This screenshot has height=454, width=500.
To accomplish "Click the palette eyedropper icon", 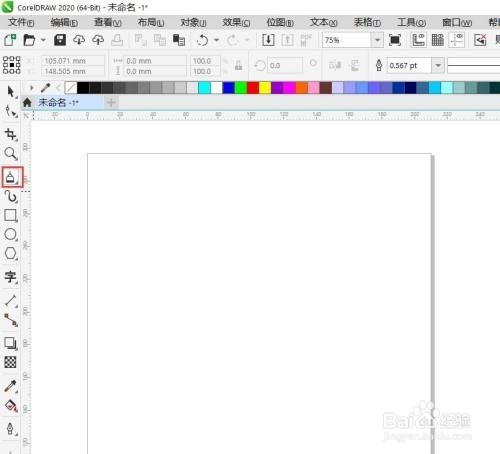I will 45,88.
